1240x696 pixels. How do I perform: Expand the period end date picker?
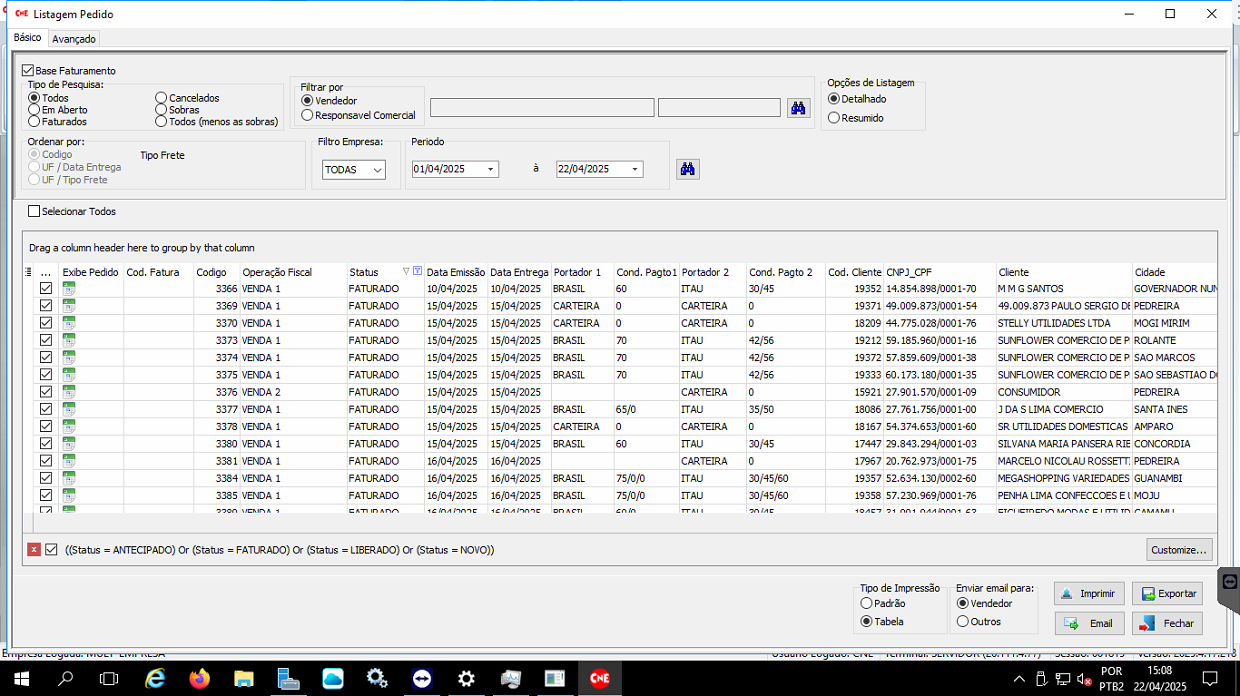[x=635, y=170]
